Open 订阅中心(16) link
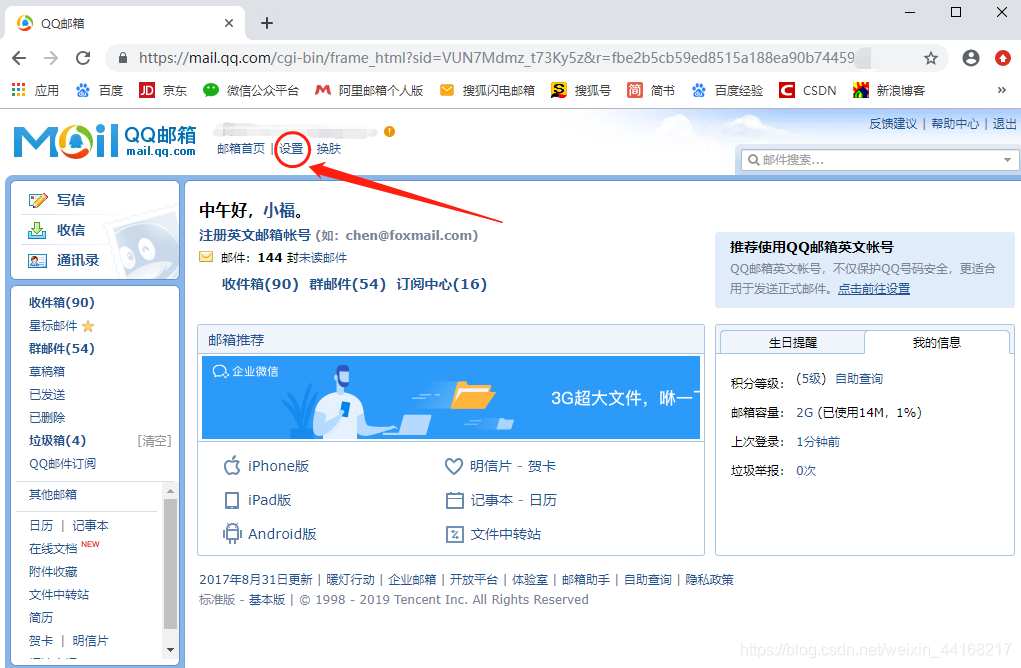The width and height of the screenshot is (1021, 668). pyautogui.click(x=441, y=284)
